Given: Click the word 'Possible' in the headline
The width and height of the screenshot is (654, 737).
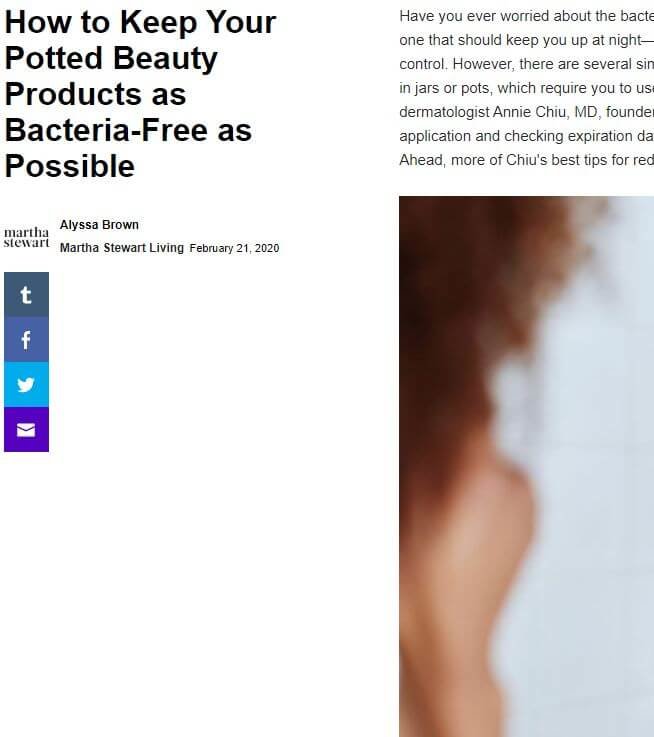Looking at the screenshot, I should [x=70, y=166].
